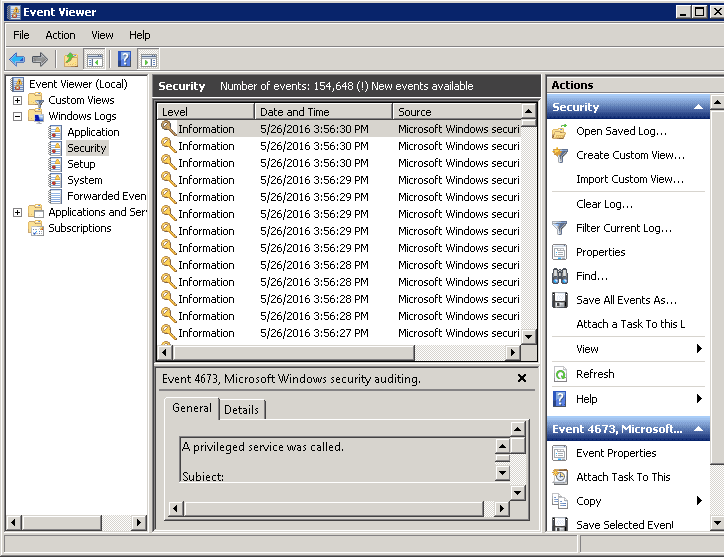The image size is (724, 557).
Task: Click the Find binoculars icon
Action: [x=560, y=276]
